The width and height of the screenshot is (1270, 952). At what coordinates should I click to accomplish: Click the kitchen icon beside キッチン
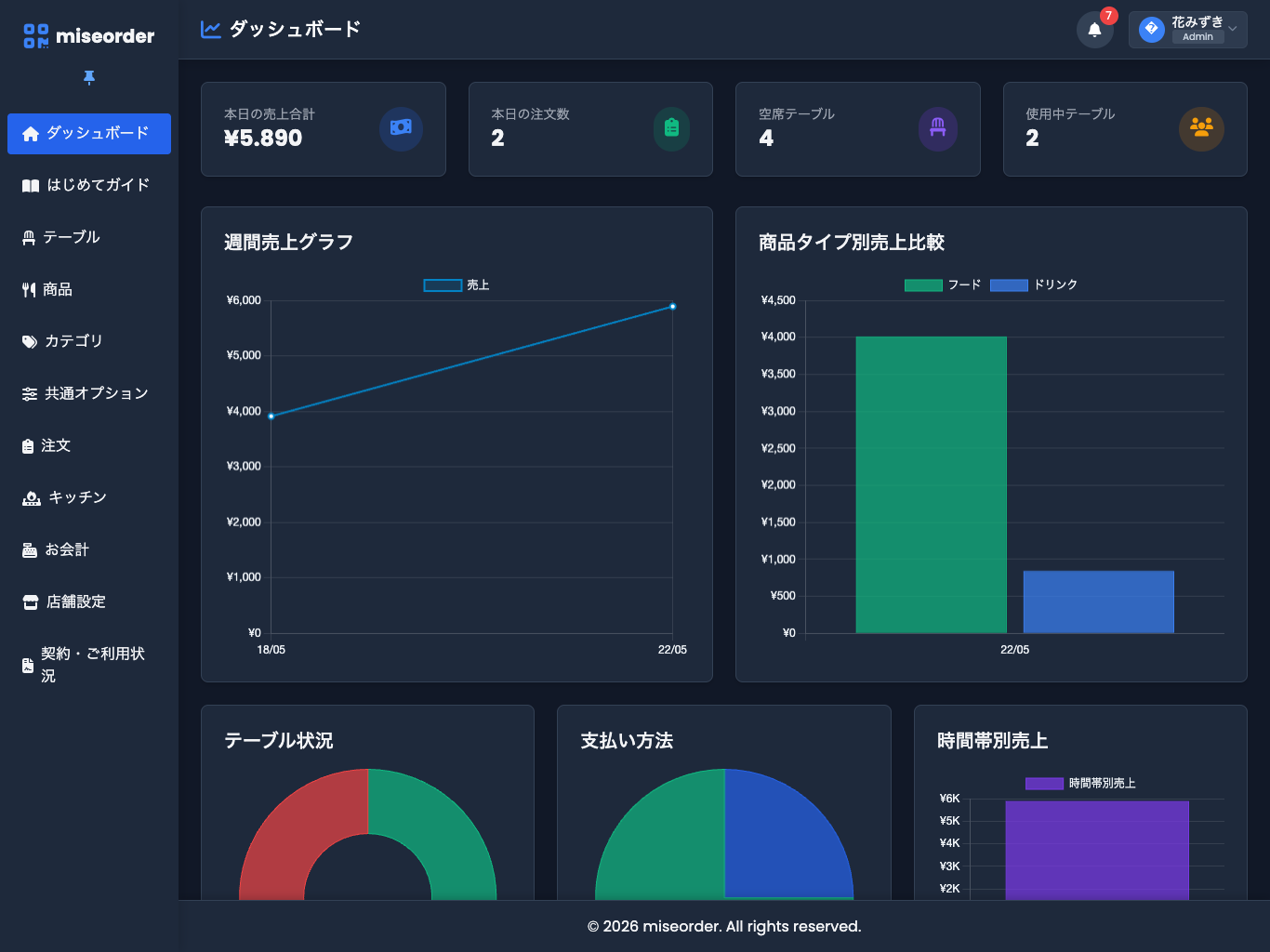pyautogui.click(x=32, y=498)
